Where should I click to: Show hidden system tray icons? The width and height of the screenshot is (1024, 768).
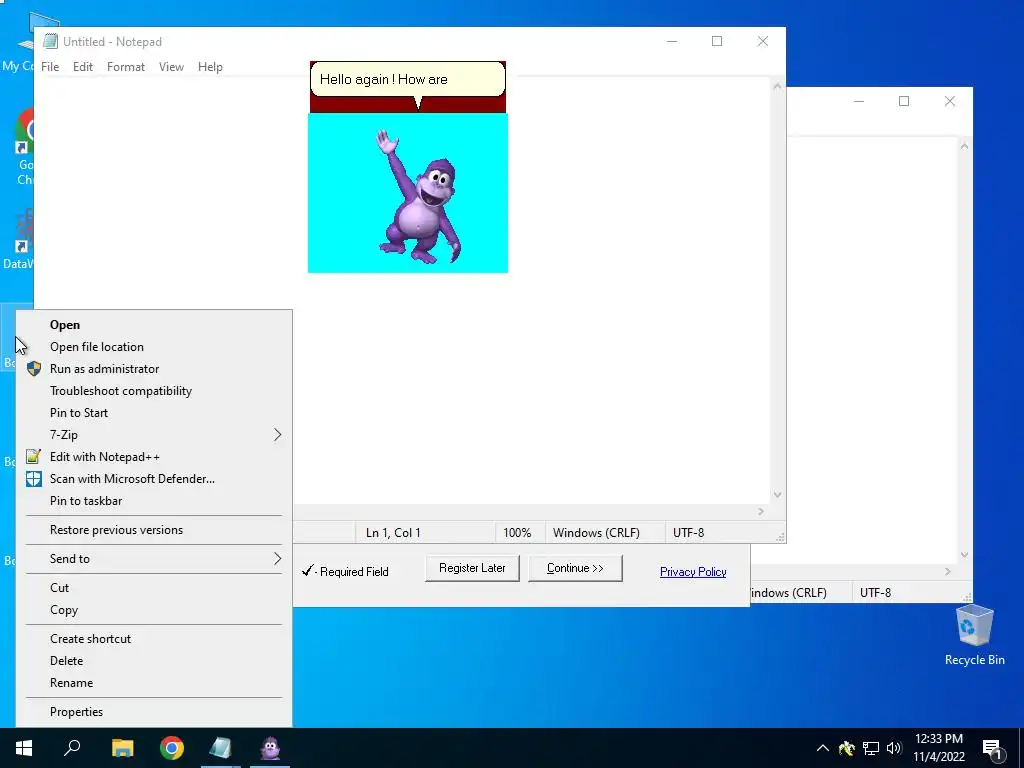(823, 748)
